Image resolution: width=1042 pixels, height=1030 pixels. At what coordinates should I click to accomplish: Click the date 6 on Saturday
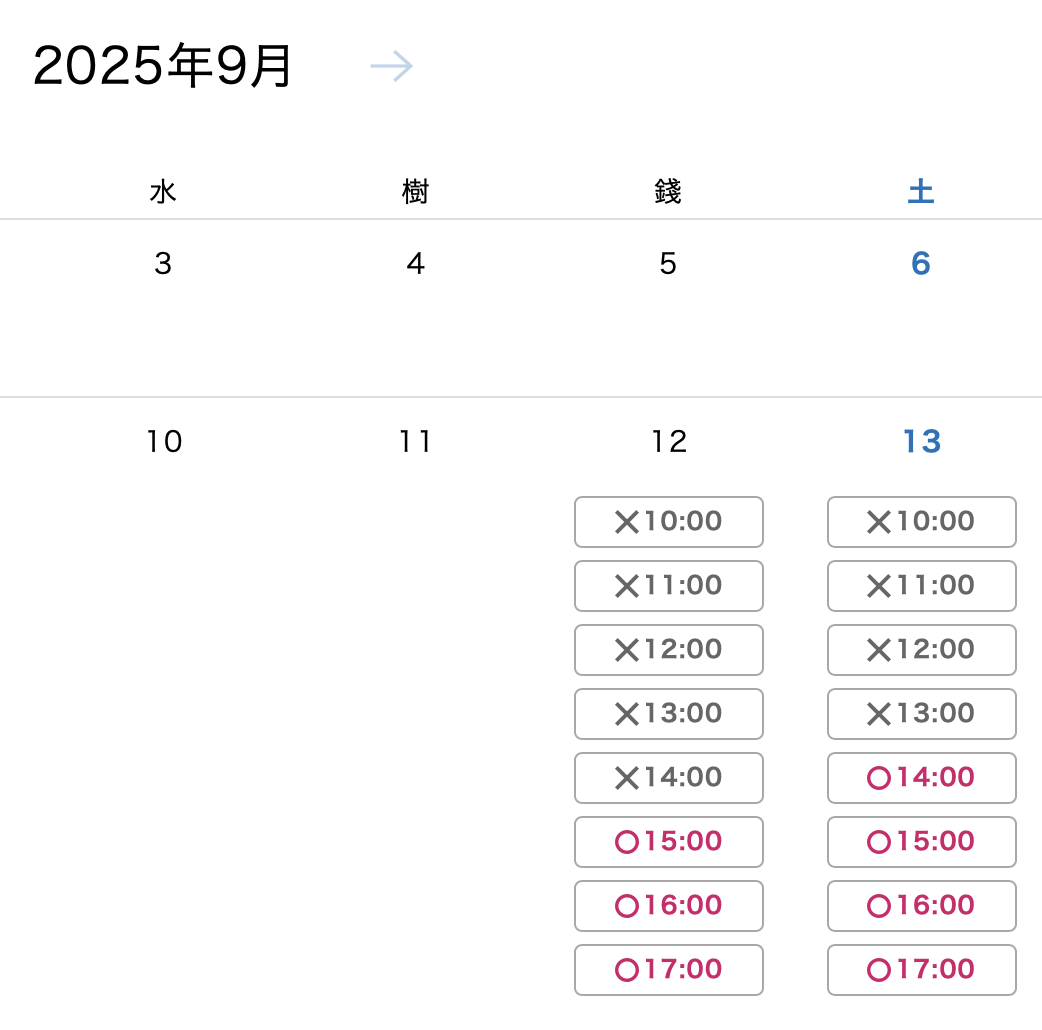tap(921, 263)
